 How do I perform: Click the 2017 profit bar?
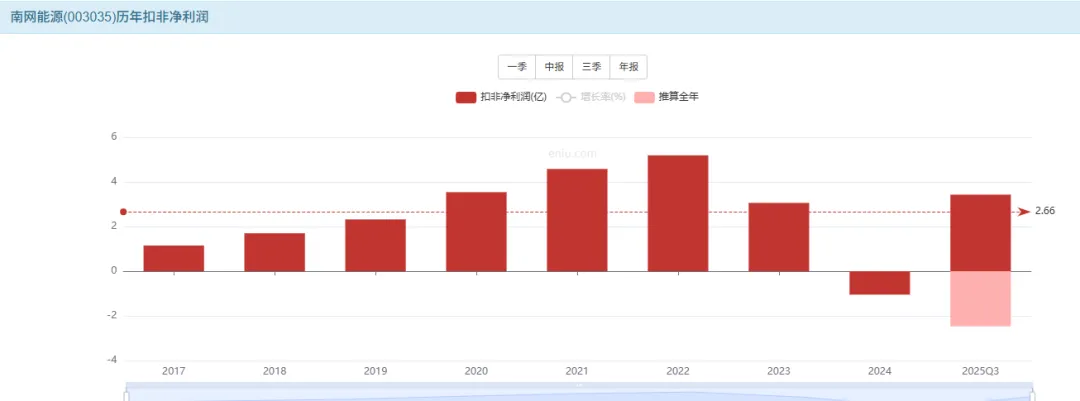coord(174,258)
